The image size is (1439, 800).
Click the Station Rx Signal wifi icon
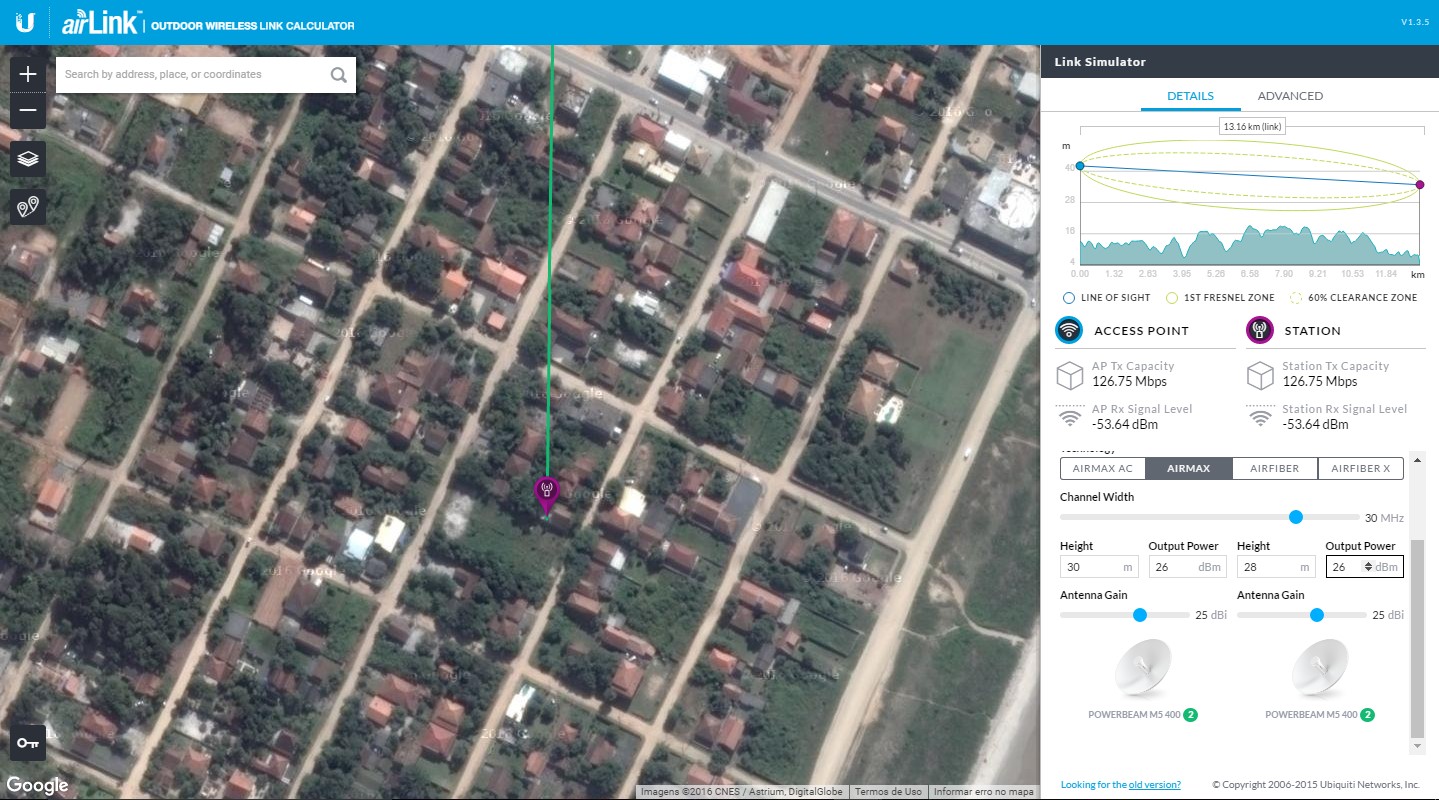pyautogui.click(x=1260, y=417)
